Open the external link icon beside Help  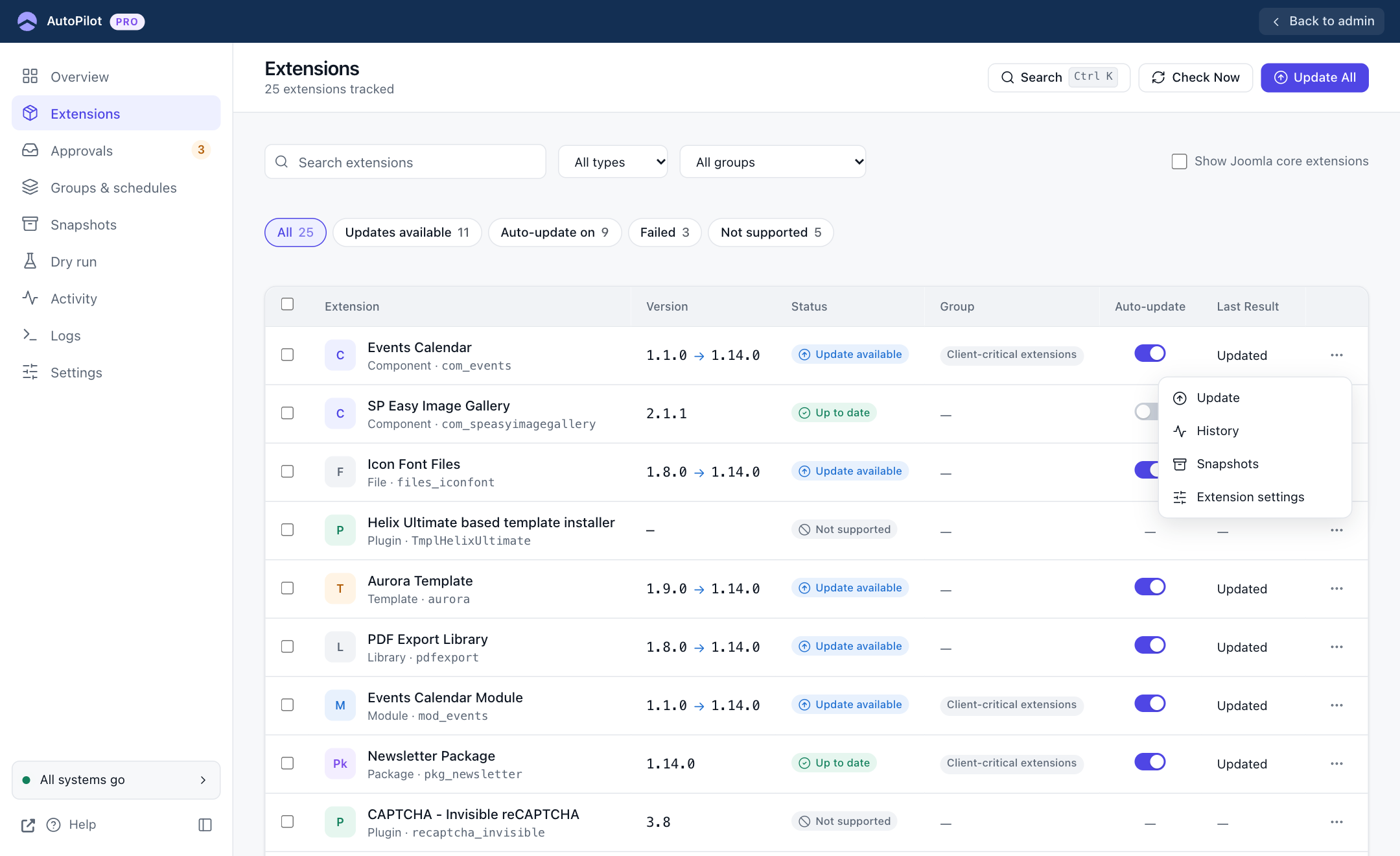coord(28,825)
